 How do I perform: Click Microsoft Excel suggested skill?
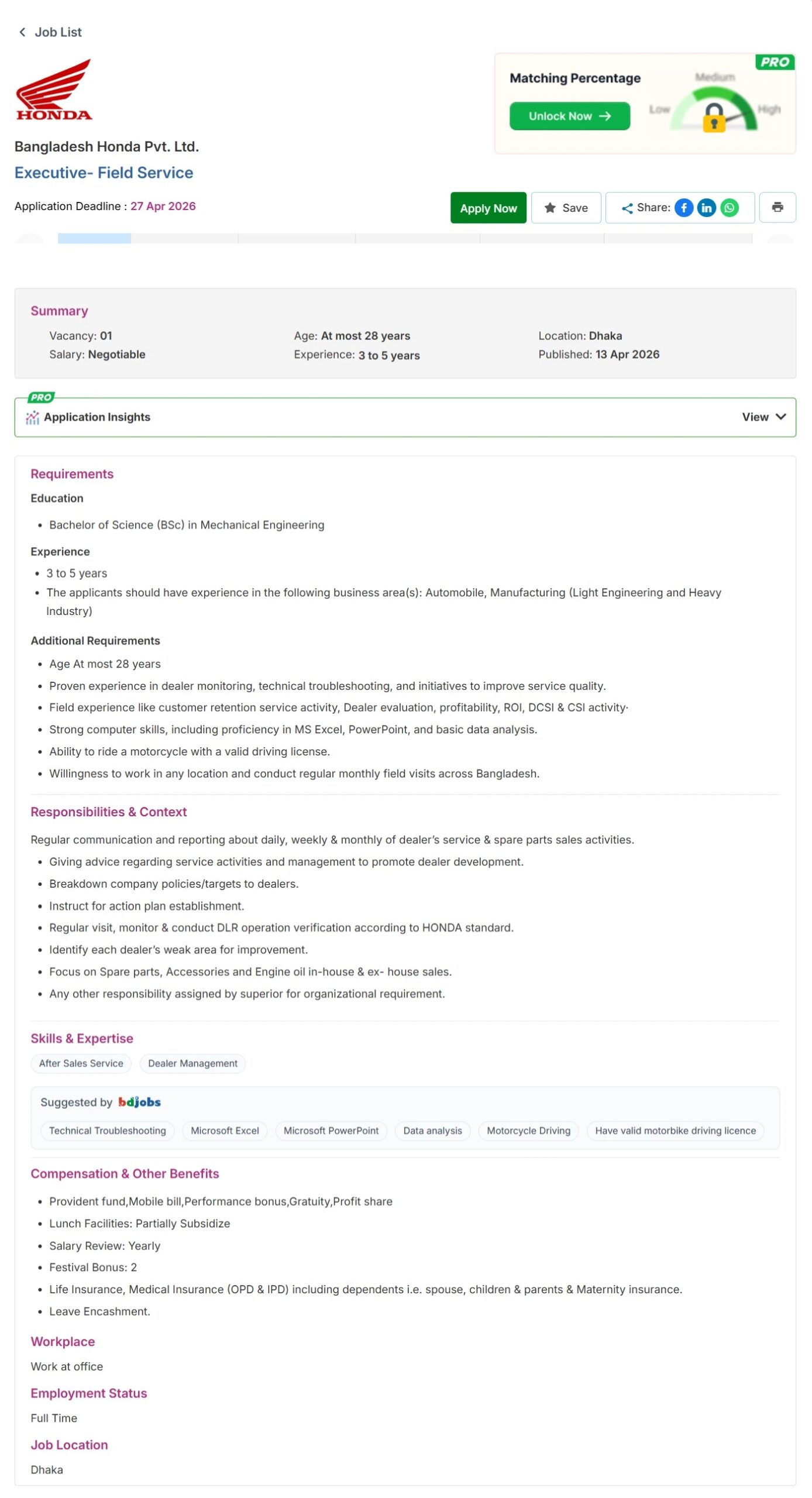coord(225,1130)
